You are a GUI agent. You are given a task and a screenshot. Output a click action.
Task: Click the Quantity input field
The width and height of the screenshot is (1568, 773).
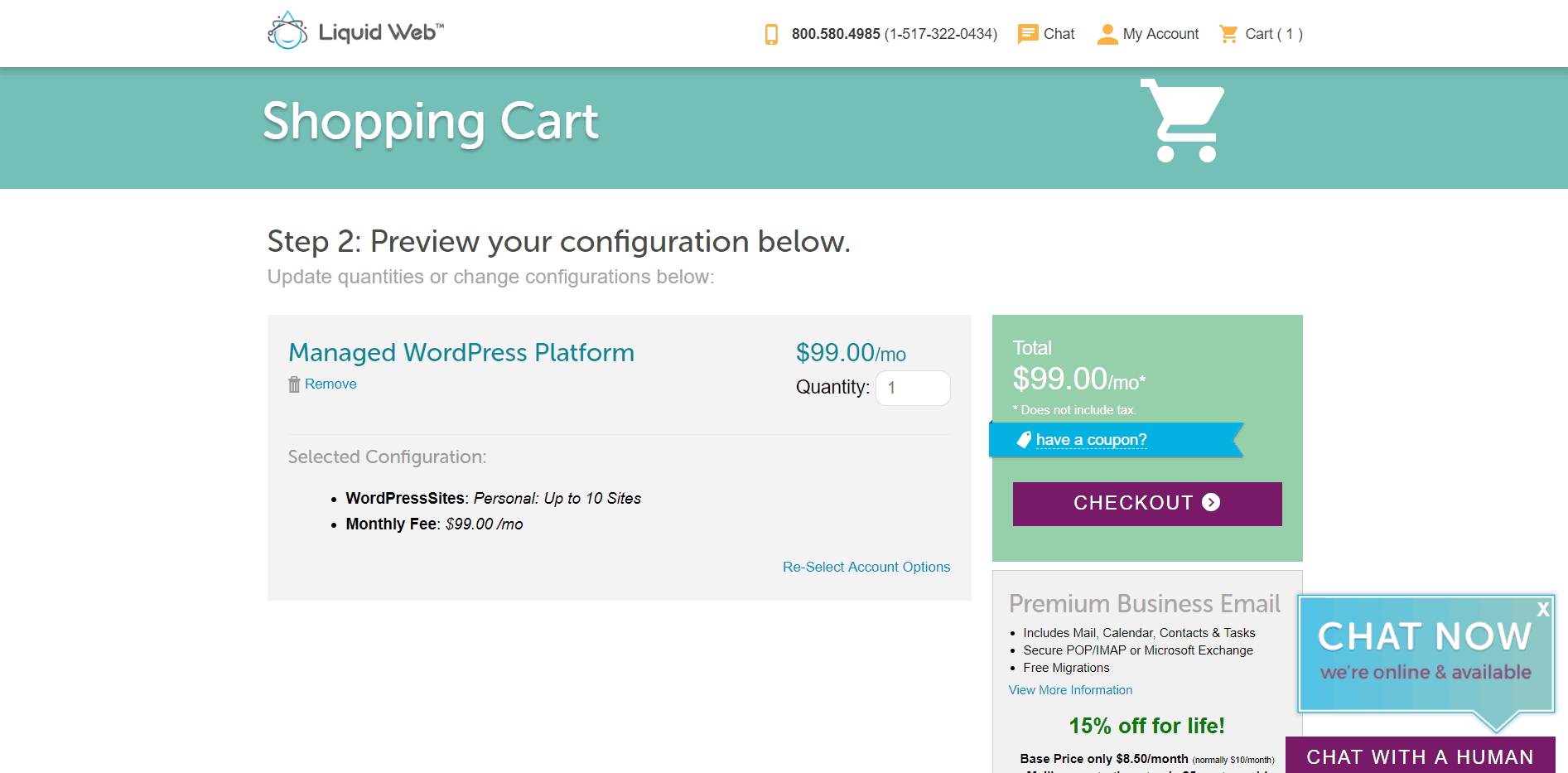[x=913, y=388]
